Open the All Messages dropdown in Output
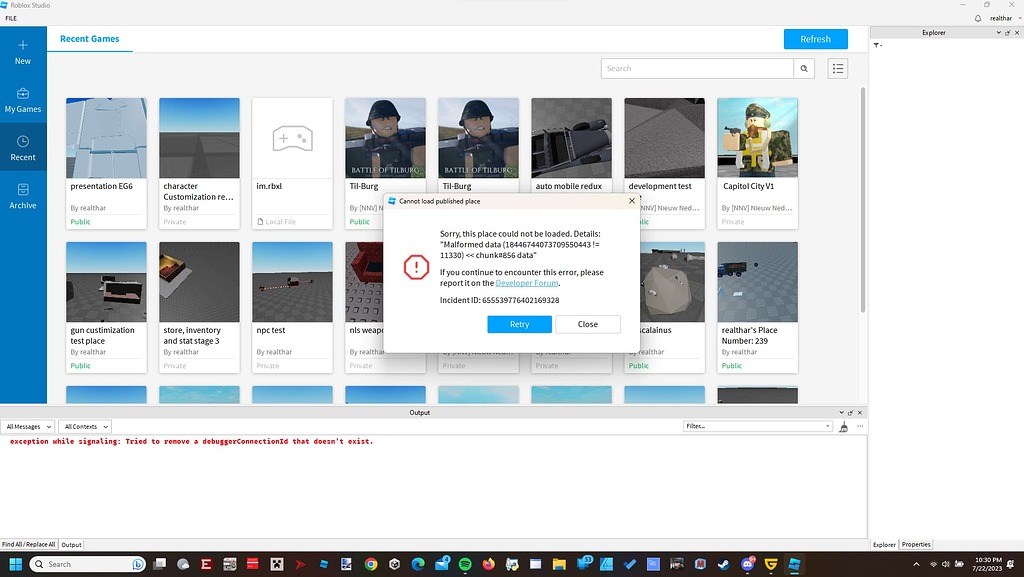The width and height of the screenshot is (1024, 577). (28, 426)
